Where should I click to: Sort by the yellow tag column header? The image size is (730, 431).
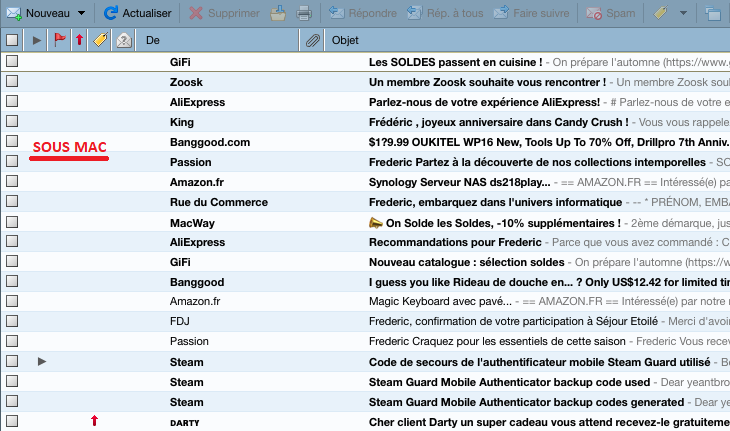(100, 40)
